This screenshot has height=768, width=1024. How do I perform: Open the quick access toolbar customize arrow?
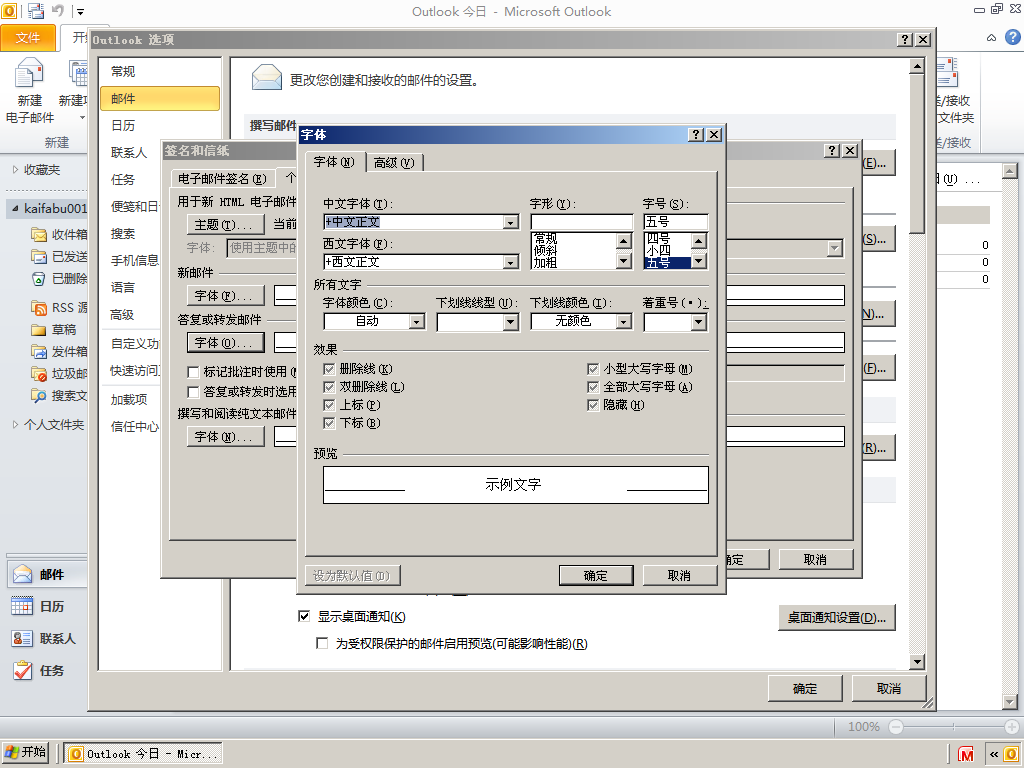point(80,11)
